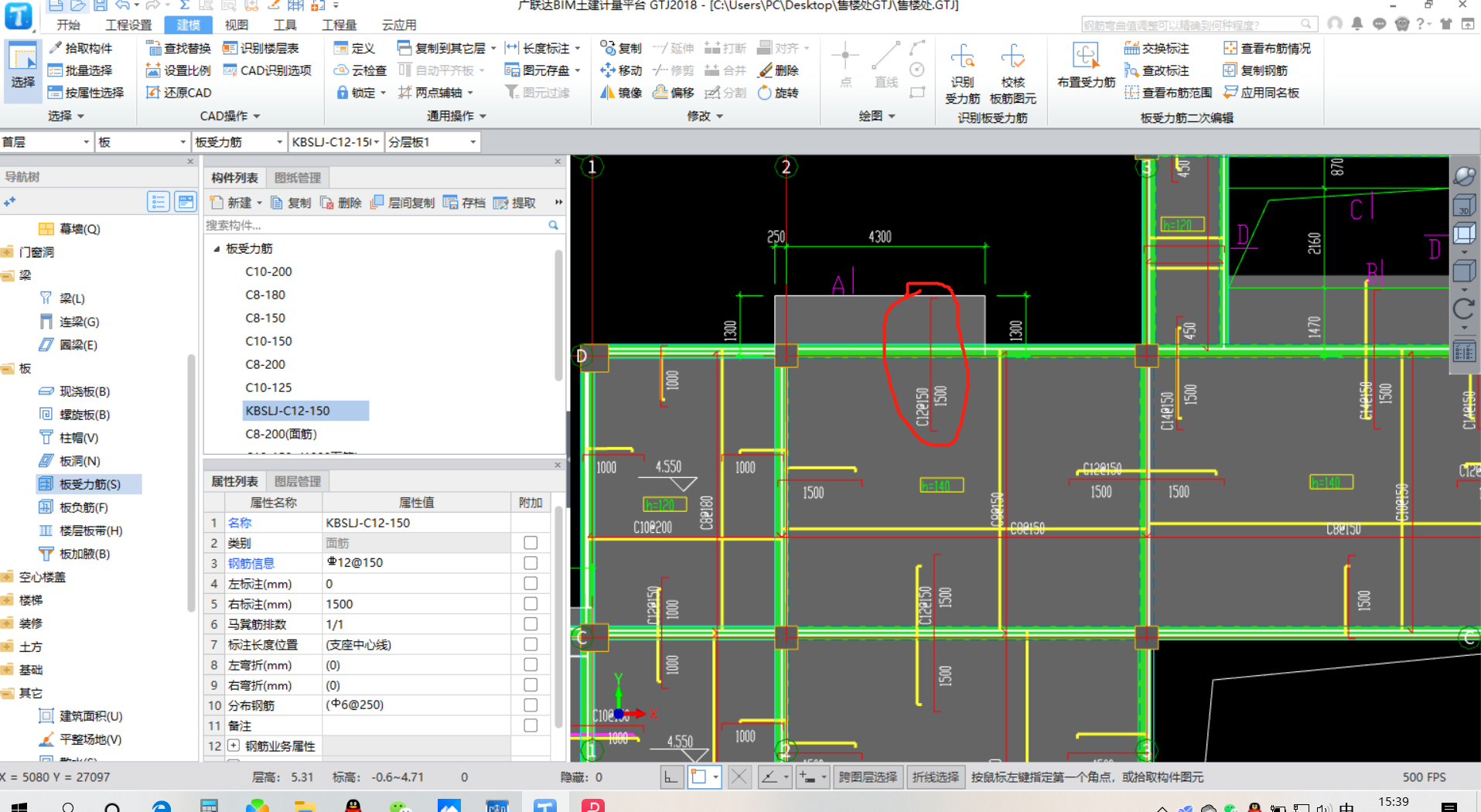Click 交换标注 swap annotation
Image resolution: width=1481 pixels, height=812 pixels.
click(x=1157, y=48)
